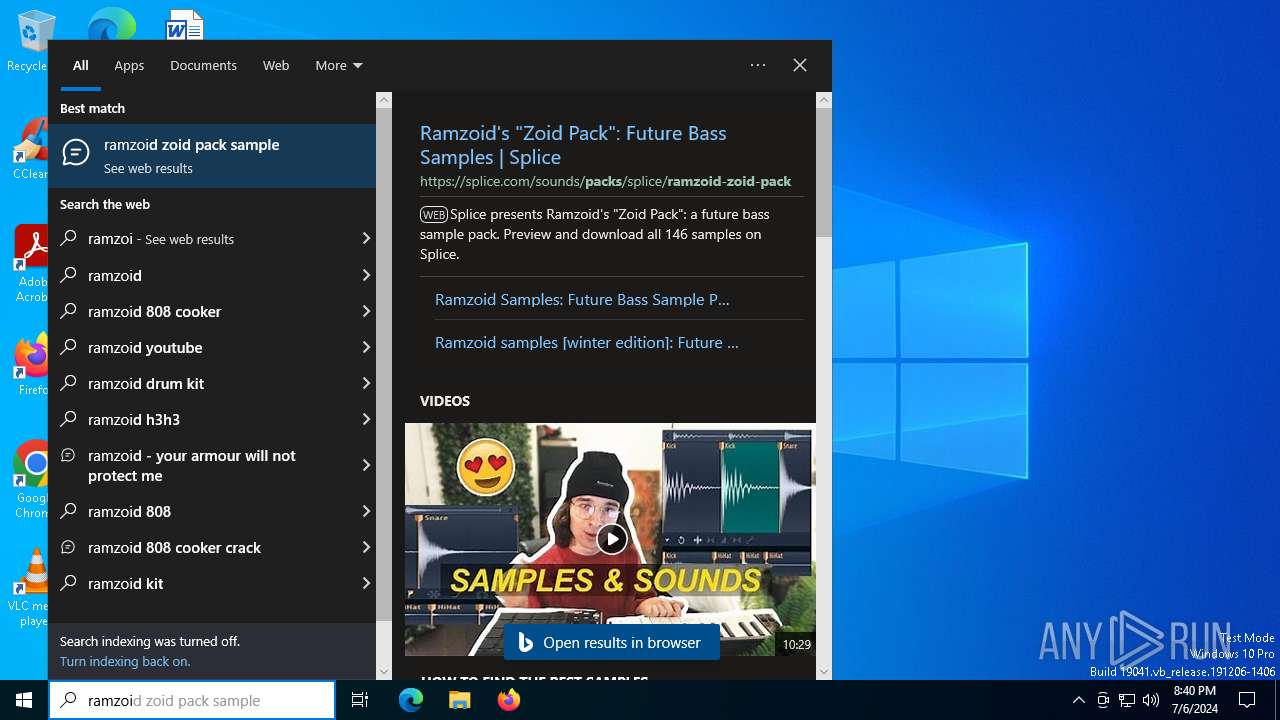Open the Microsoft Edge desktop shortcut
The height and width of the screenshot is (720, 1280).
[x=111, y=24]
